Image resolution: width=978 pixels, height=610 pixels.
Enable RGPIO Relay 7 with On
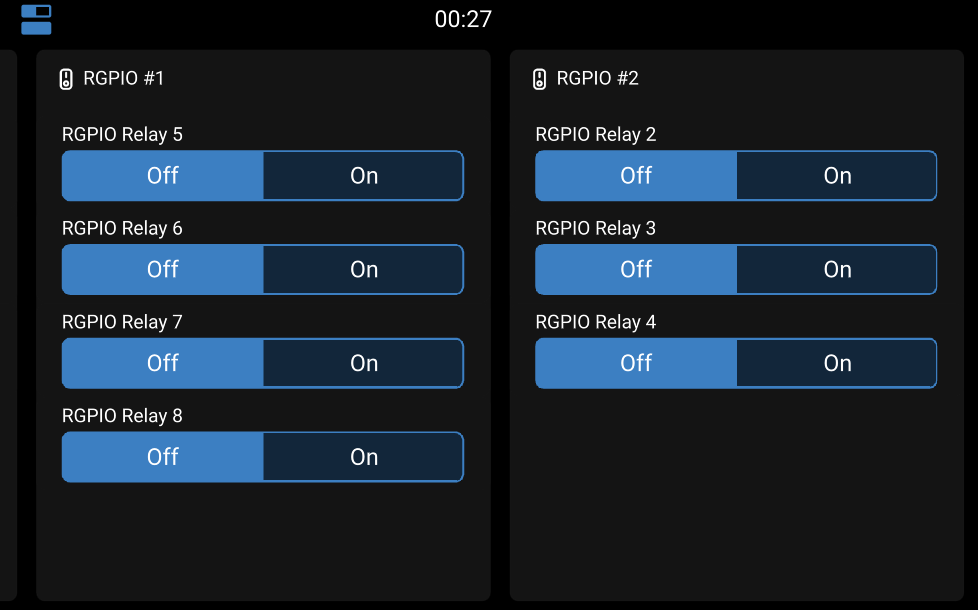tap(363, 363)
